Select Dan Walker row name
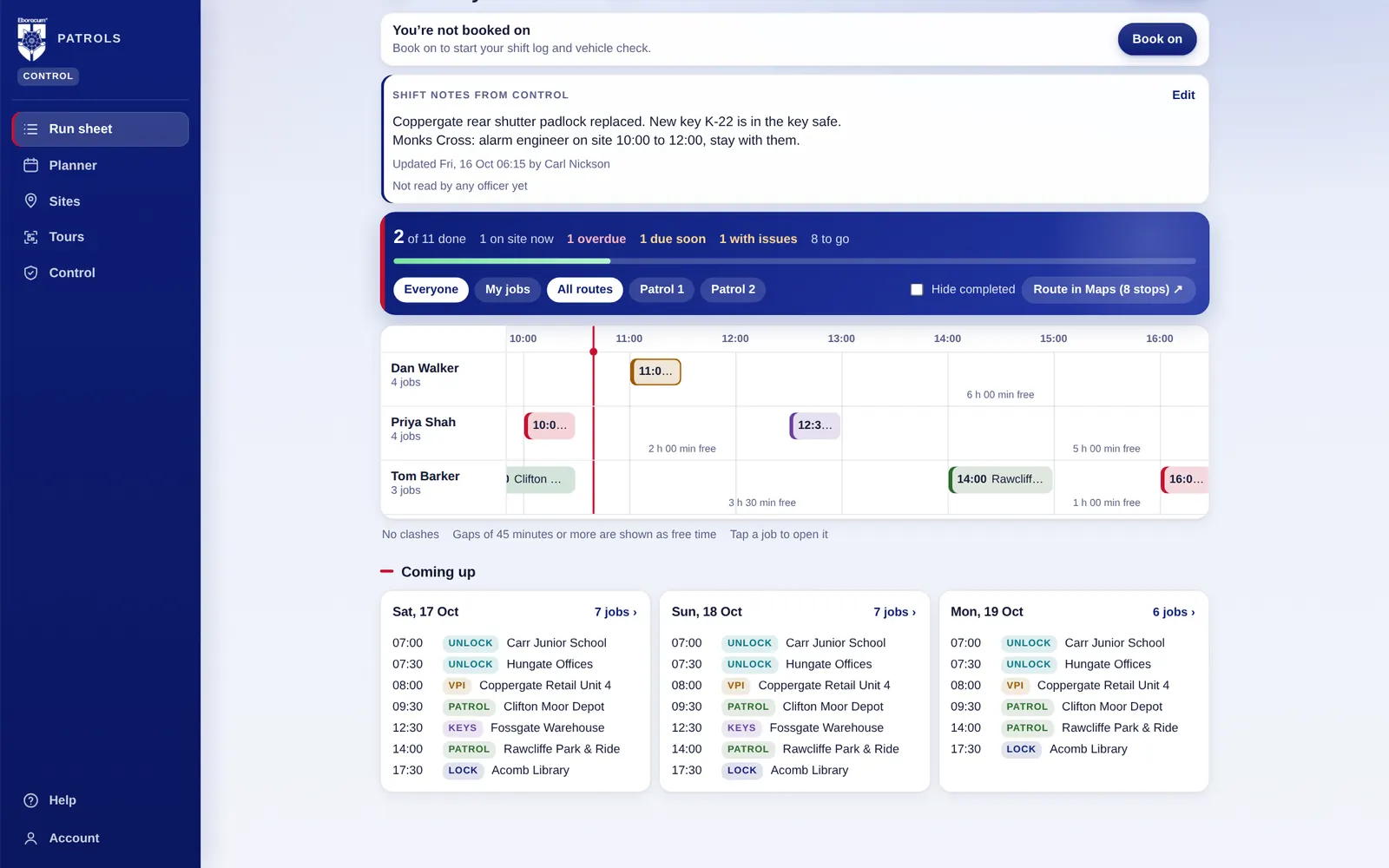Viewport: 1389px width, 868px height. pos(425,368)
